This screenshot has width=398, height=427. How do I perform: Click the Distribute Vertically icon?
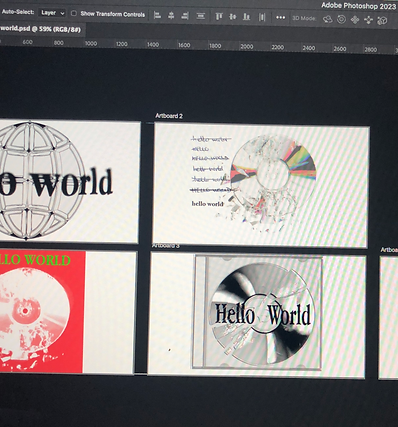(200, 16)
